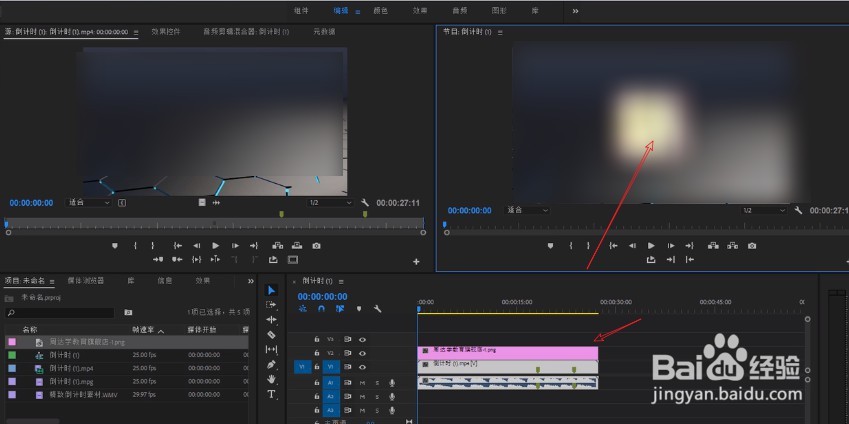Click Extract button in Program monitor
849x424 pixels.
[x=732, y=246]
